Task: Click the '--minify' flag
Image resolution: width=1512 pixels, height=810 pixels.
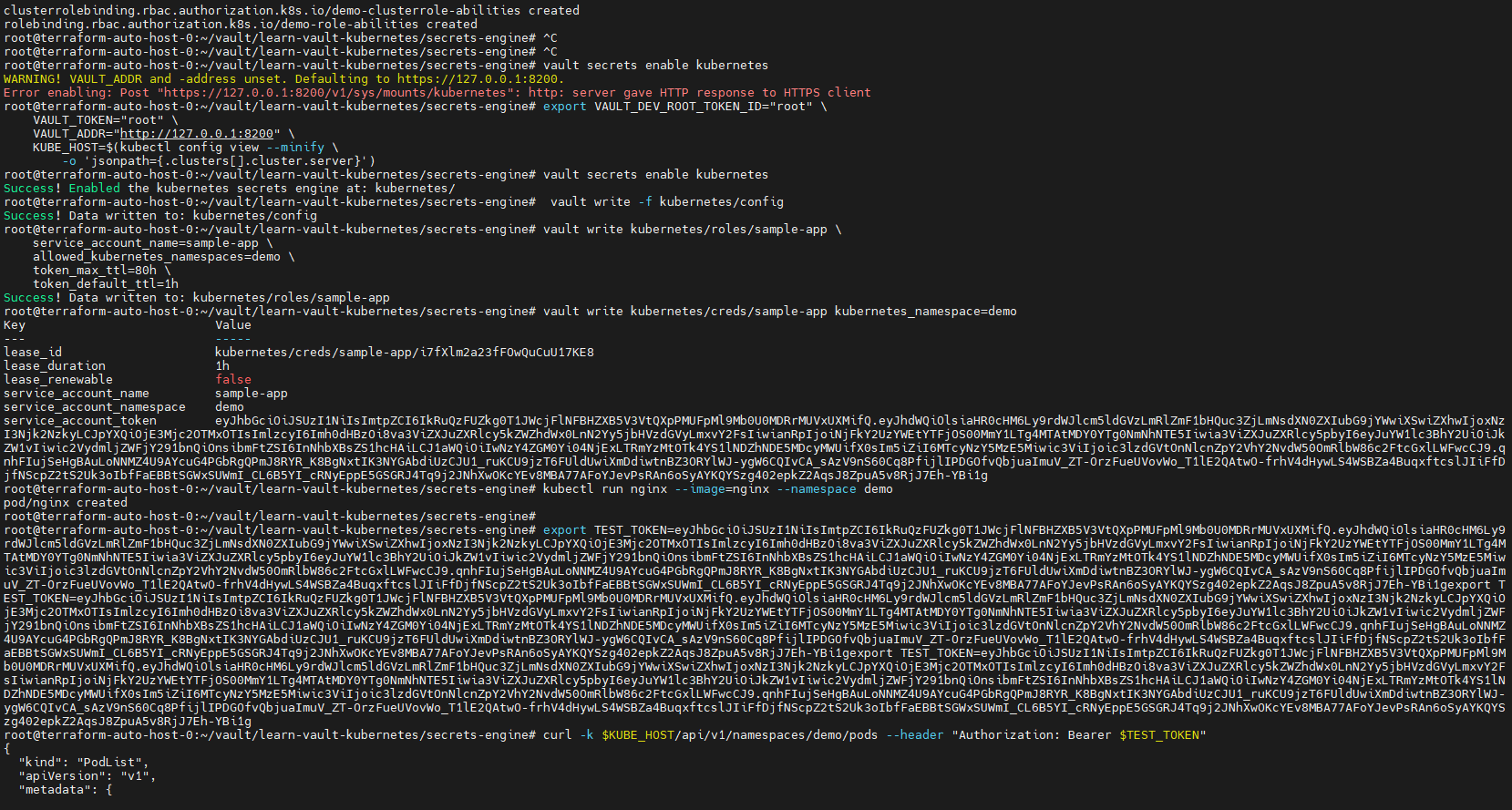Action: pos(295,147)
